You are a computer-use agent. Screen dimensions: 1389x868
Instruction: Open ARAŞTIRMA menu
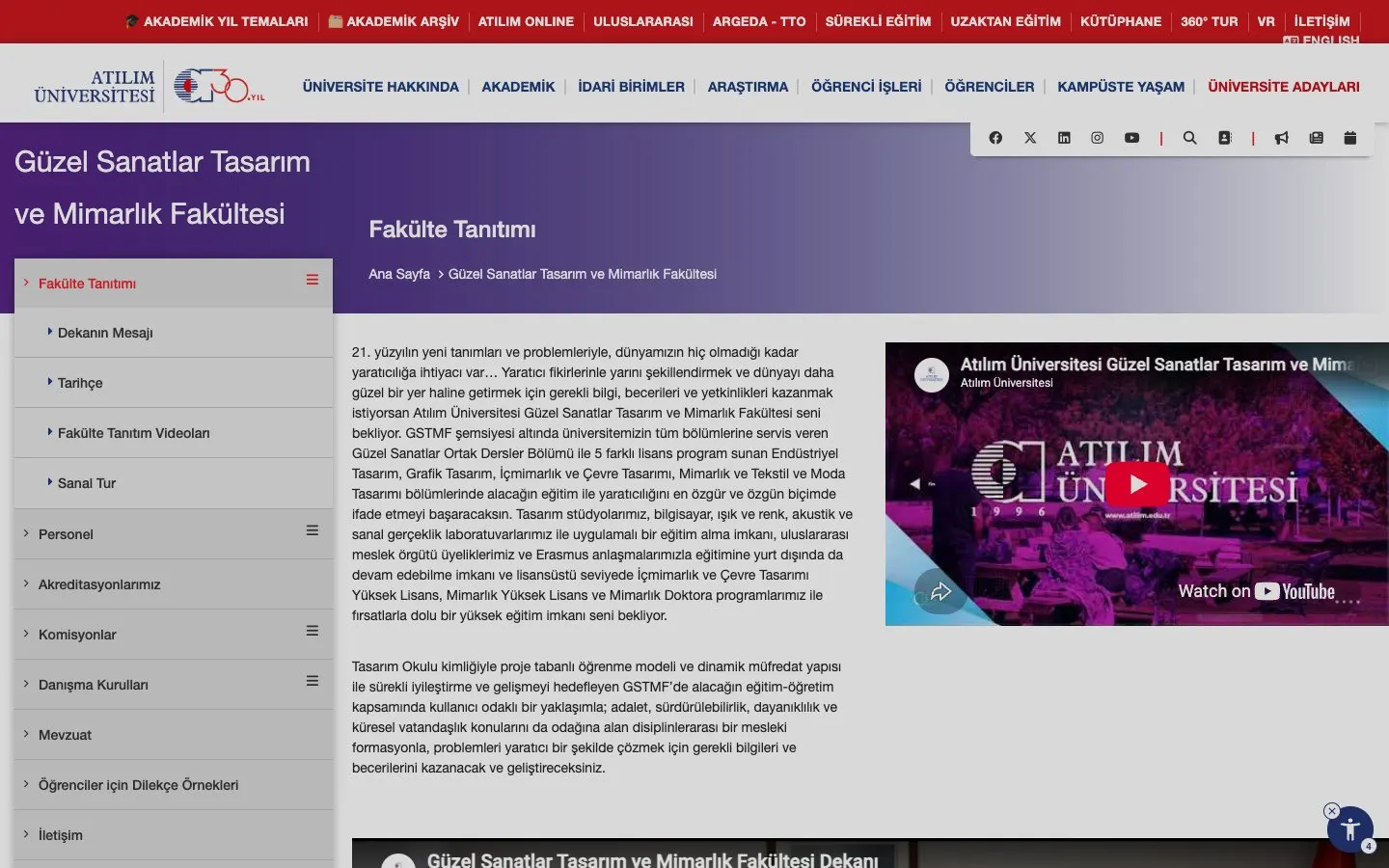pos(748,87)
